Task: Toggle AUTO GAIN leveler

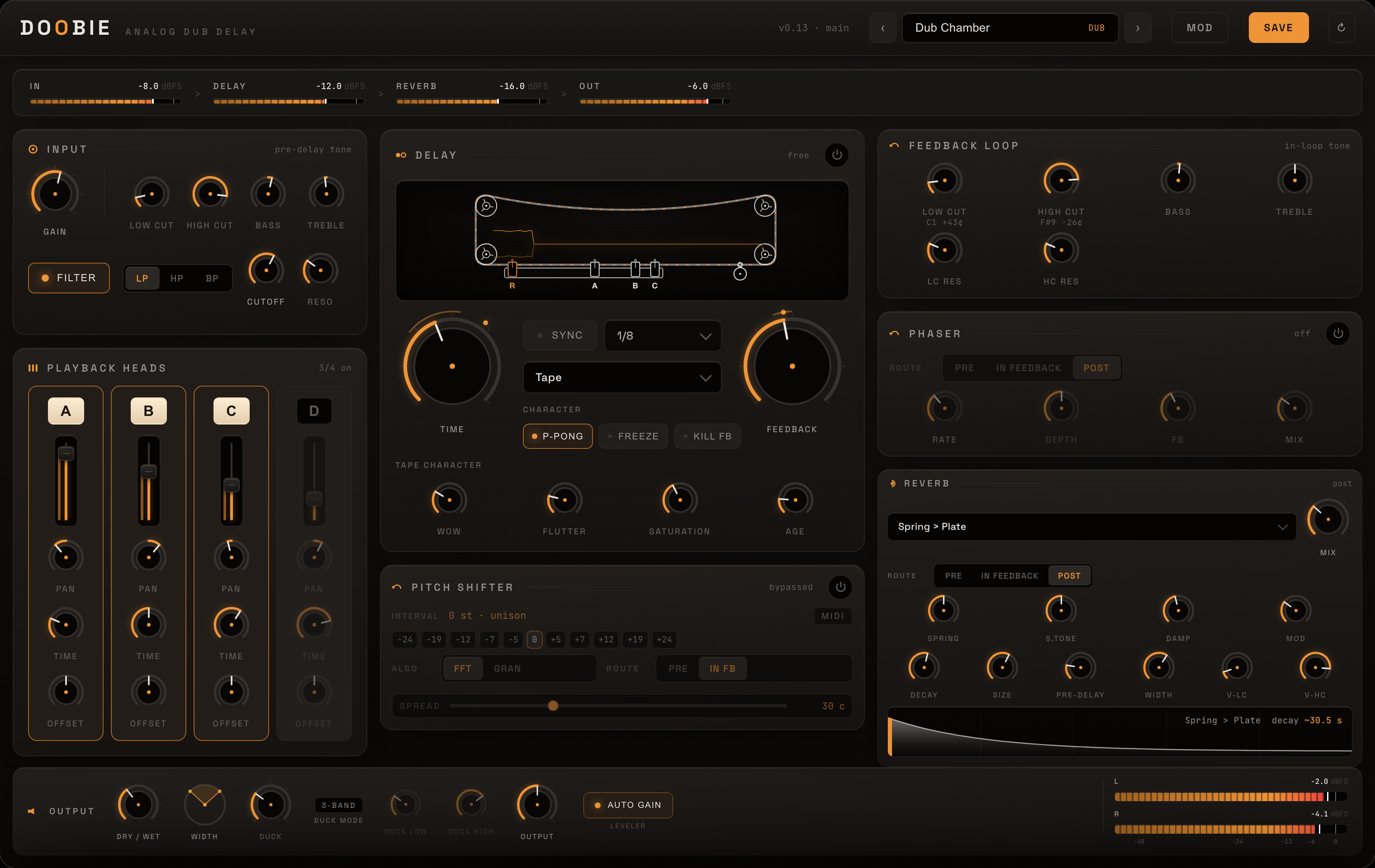Action: tap(627, 805)
